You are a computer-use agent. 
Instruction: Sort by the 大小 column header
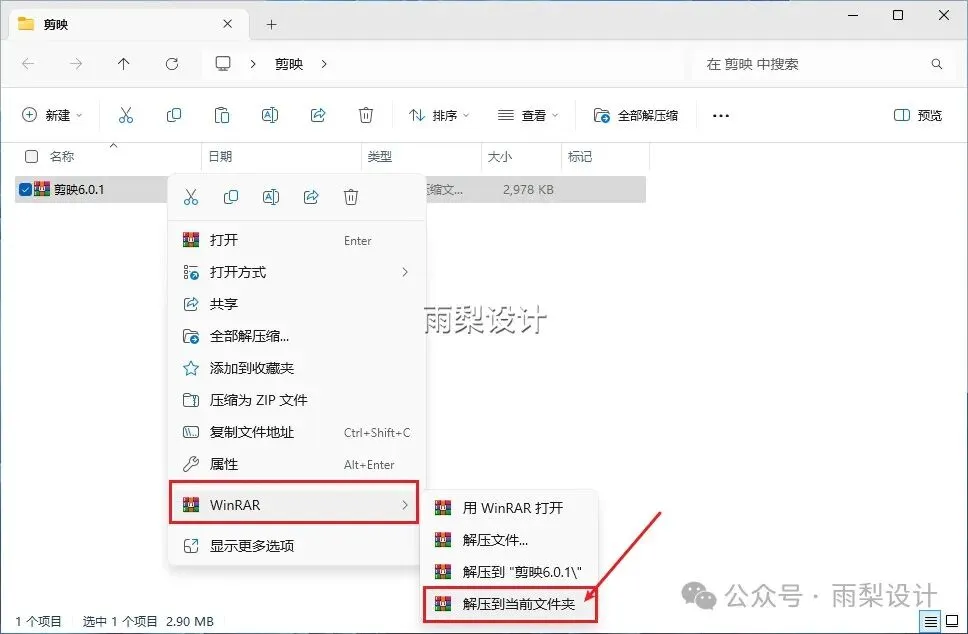pos(499,157)
